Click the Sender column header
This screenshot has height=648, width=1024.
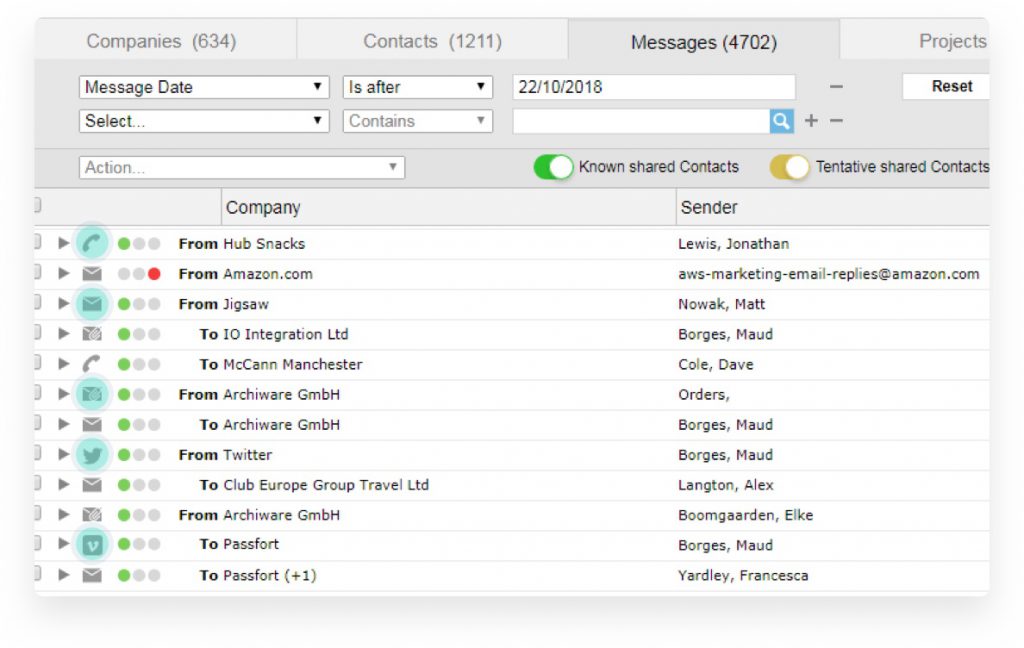pyautogui.click(x=833, y=207)
